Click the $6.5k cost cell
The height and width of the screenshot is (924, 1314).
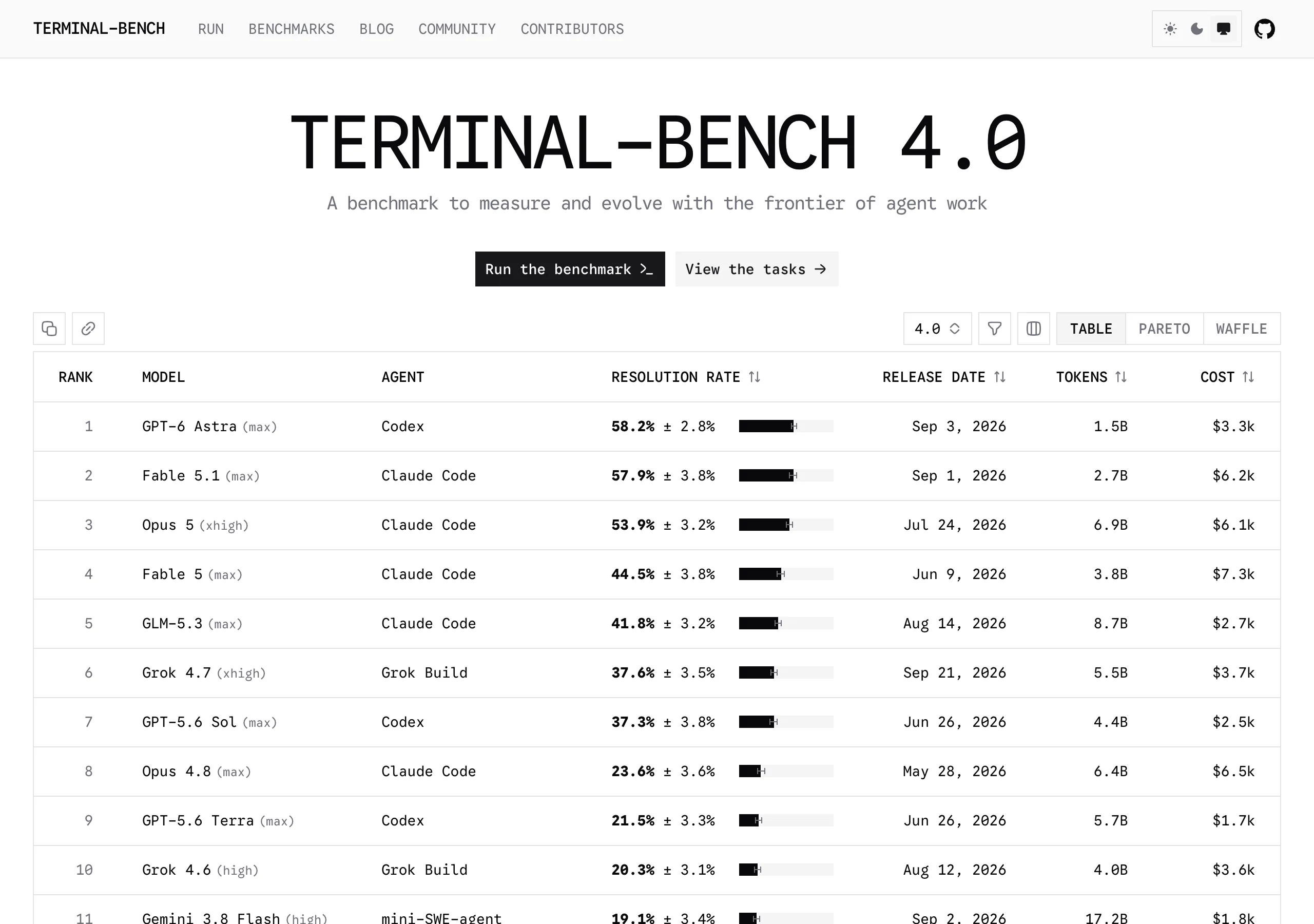(1233, 771)
